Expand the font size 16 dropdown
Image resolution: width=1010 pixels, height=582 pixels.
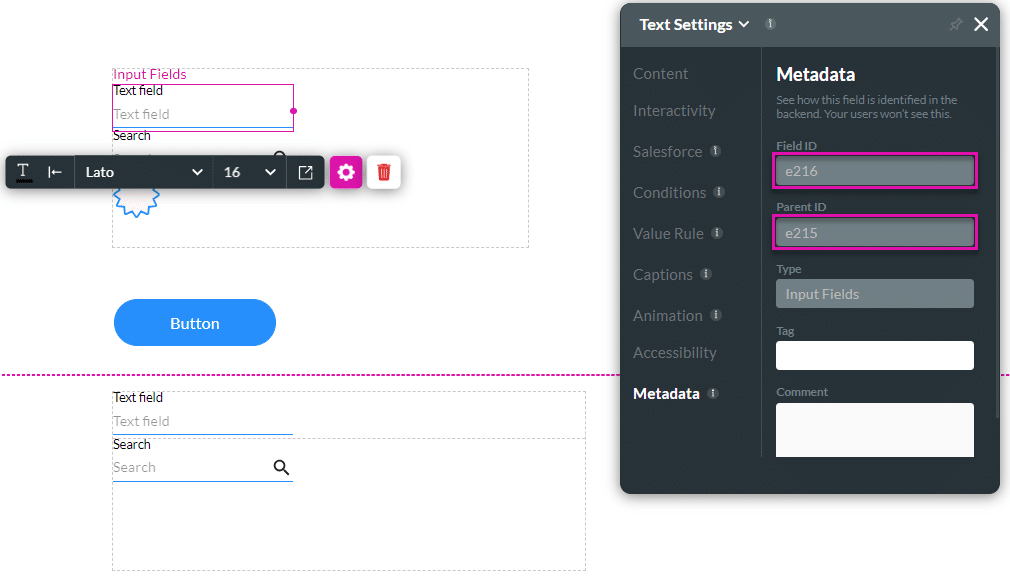pyautogui.click(x=249, y=172)
